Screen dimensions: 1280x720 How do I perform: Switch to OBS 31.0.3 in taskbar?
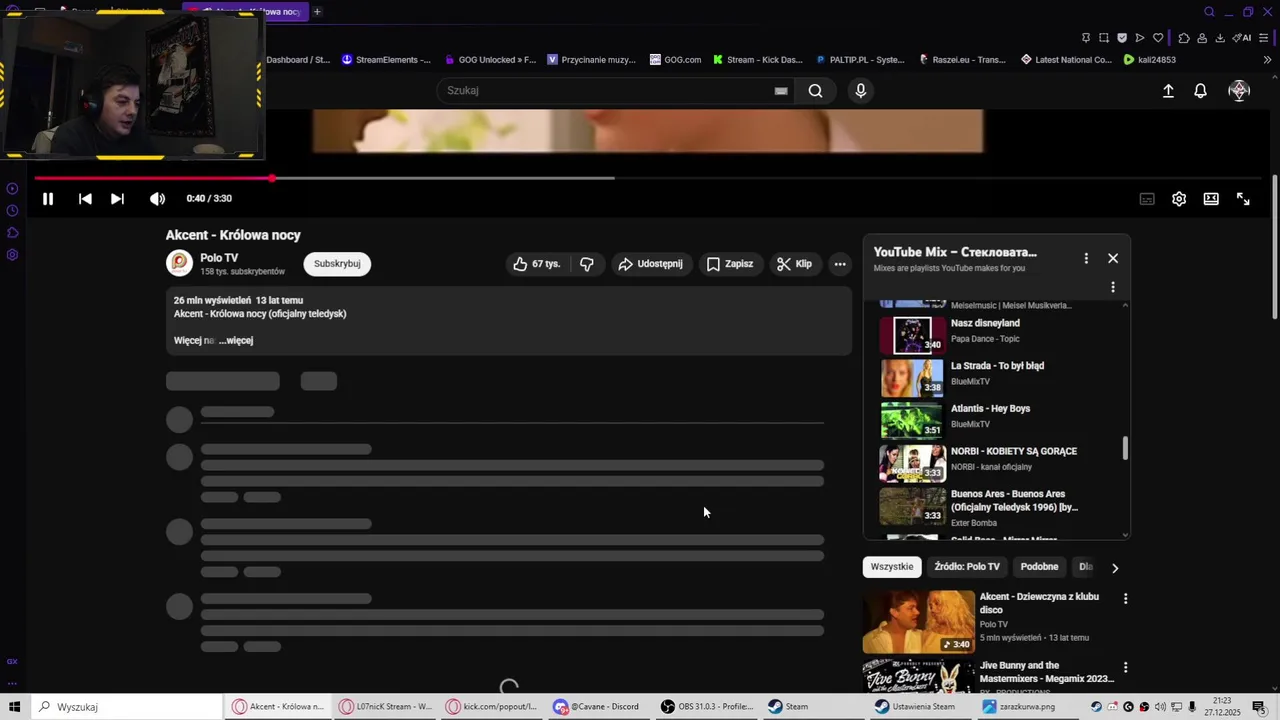(706, 707)
